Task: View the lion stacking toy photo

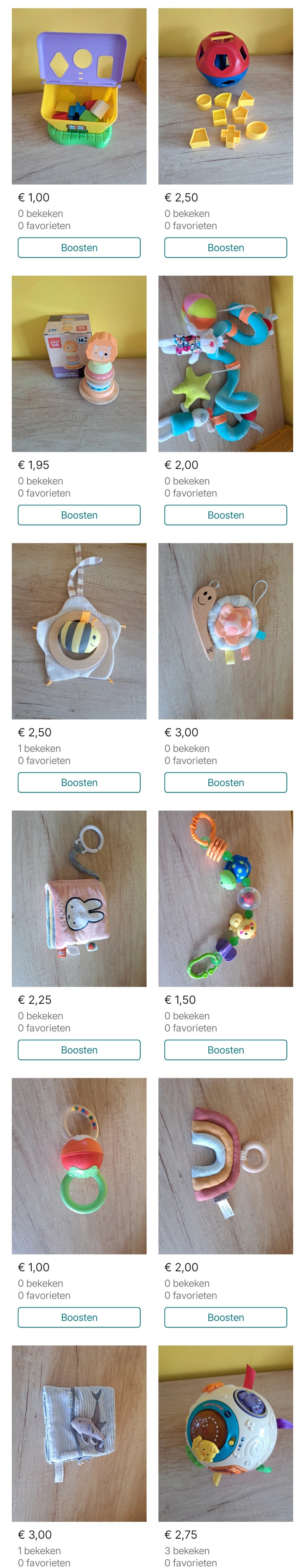Action: click(x=79, y=363)
